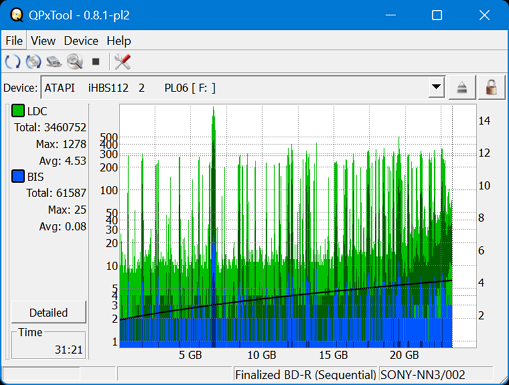
Task: Maximize the QPxTool window
Action: [437, 15]
